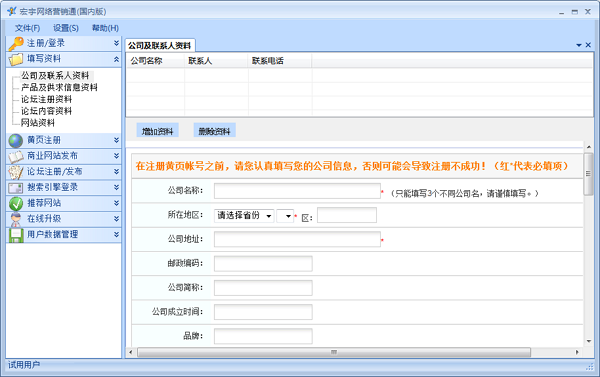Click the vertical scrollbar up arrow
Screen dimensions: 600x377
coord(589,147)
